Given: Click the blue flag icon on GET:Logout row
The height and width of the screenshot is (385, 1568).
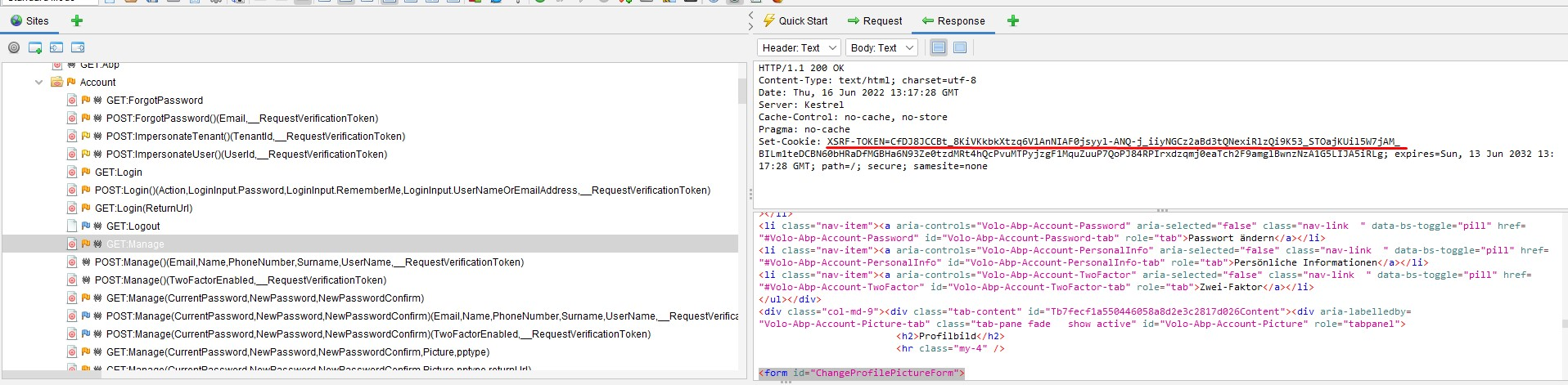Looking at the screenshot, I should pyautogui.click(x=85, y=226).
